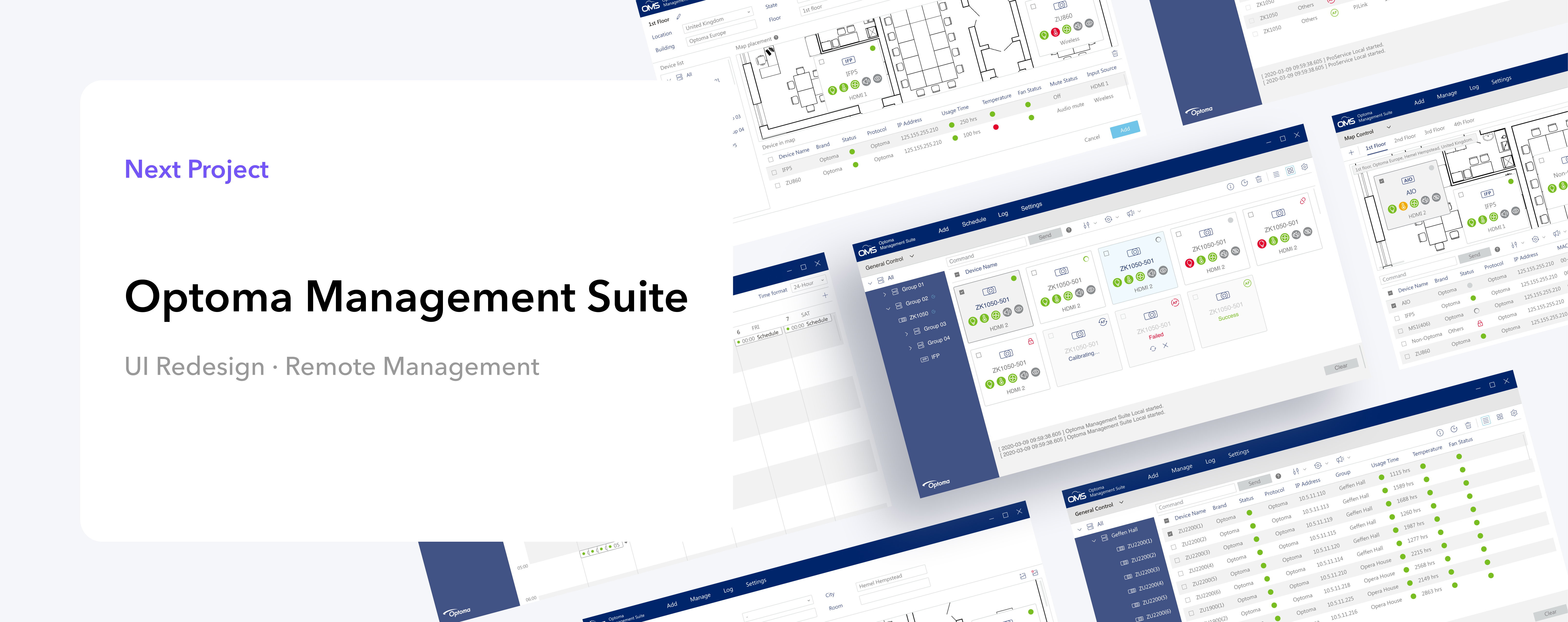Dismiss the Failed device card with X icon
Screen dimensions: 1568x622
pos(1166,345)
